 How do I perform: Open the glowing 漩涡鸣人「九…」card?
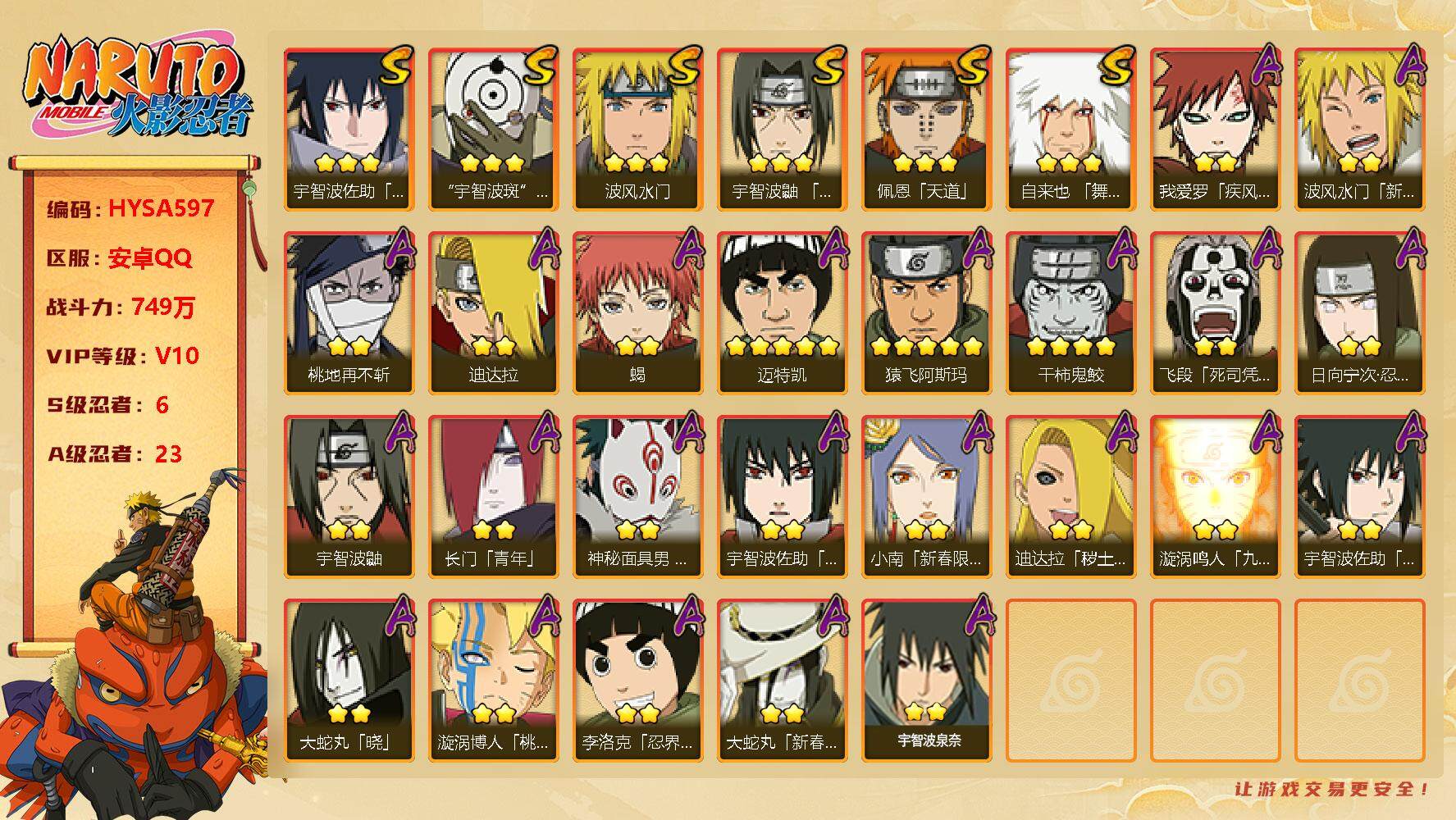point(1215,497)
